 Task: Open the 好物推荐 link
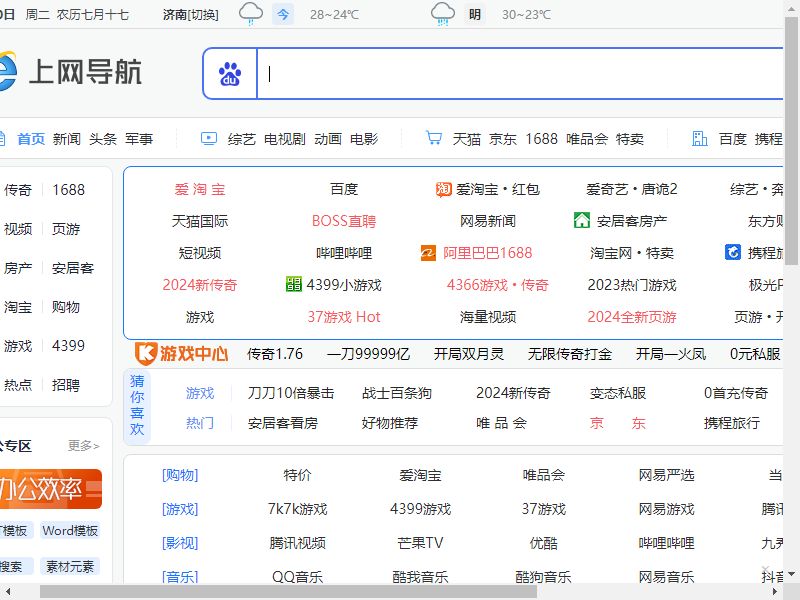point(390,423)
